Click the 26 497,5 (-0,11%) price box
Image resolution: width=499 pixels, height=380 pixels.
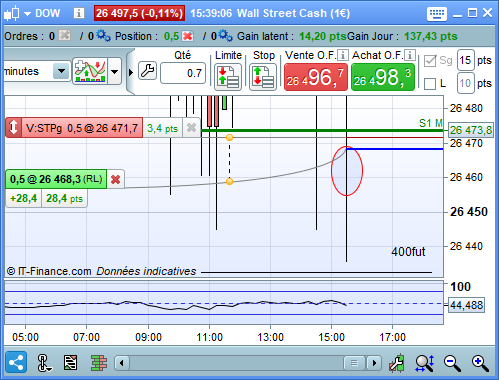(x=139, y=13)
